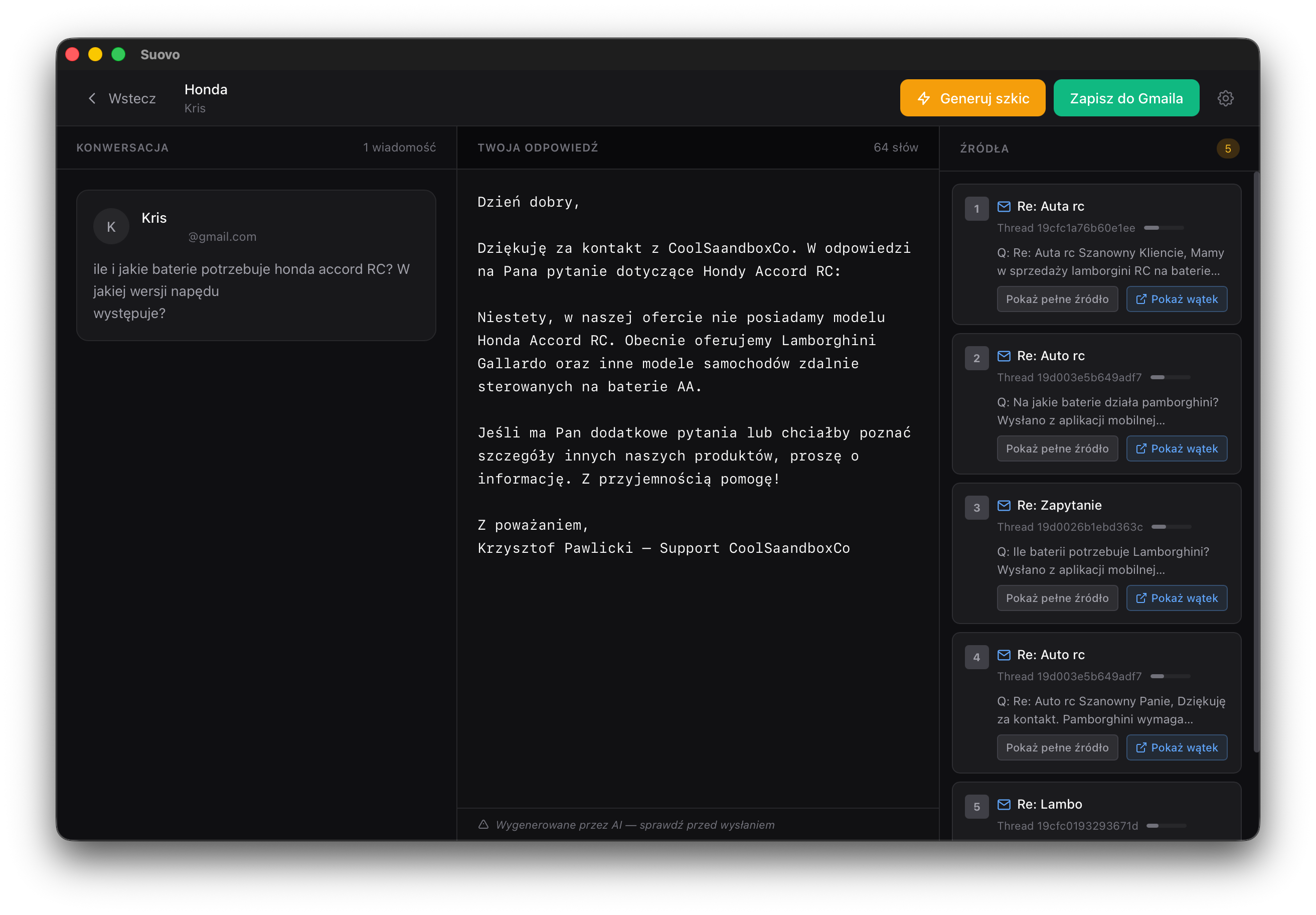Click Kris's avatar circle
Image resolution: width=1316 pixels, height=915 pixels.
point(111,226)
